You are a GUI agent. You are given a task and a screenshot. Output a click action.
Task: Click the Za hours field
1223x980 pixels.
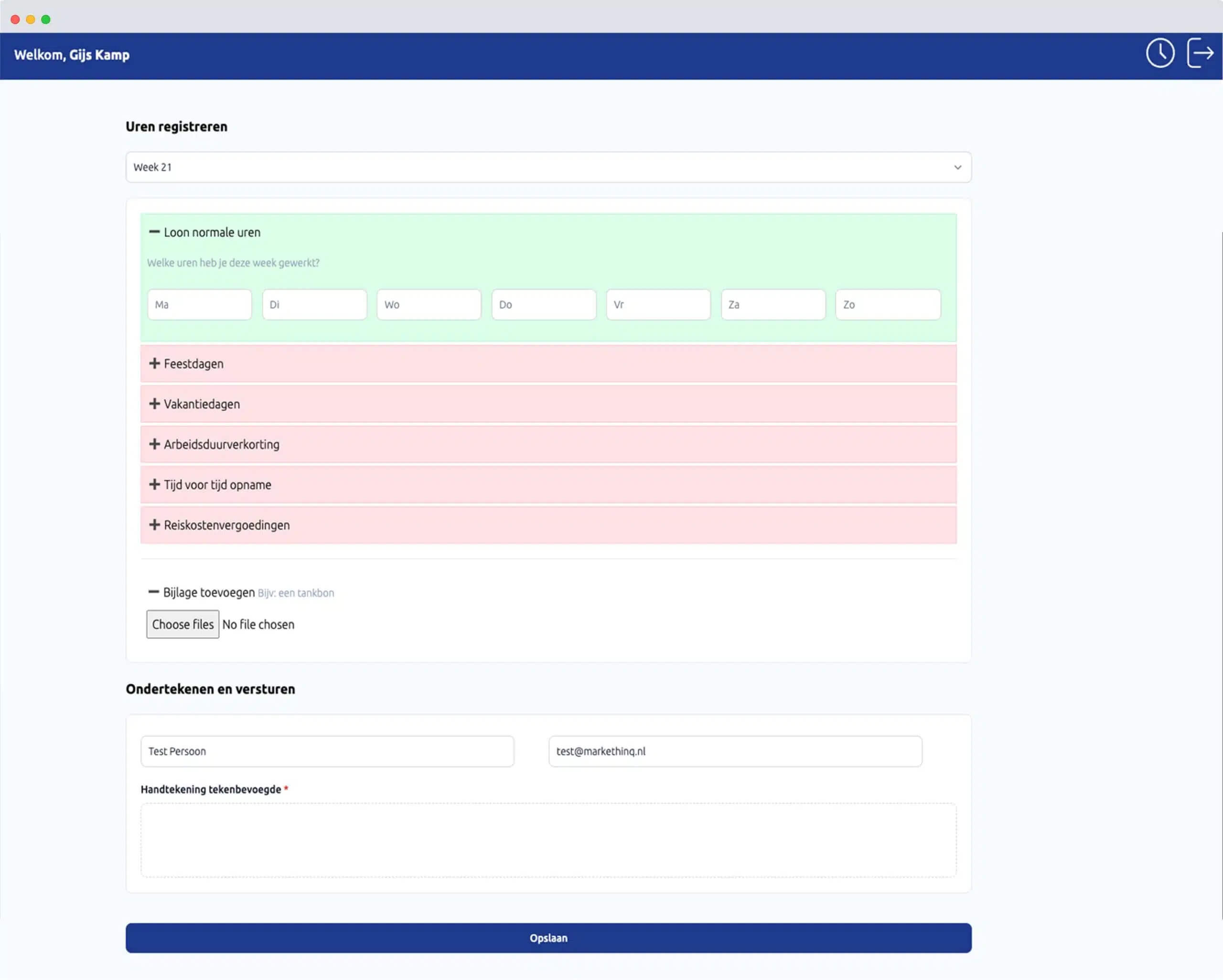[773, 305]
